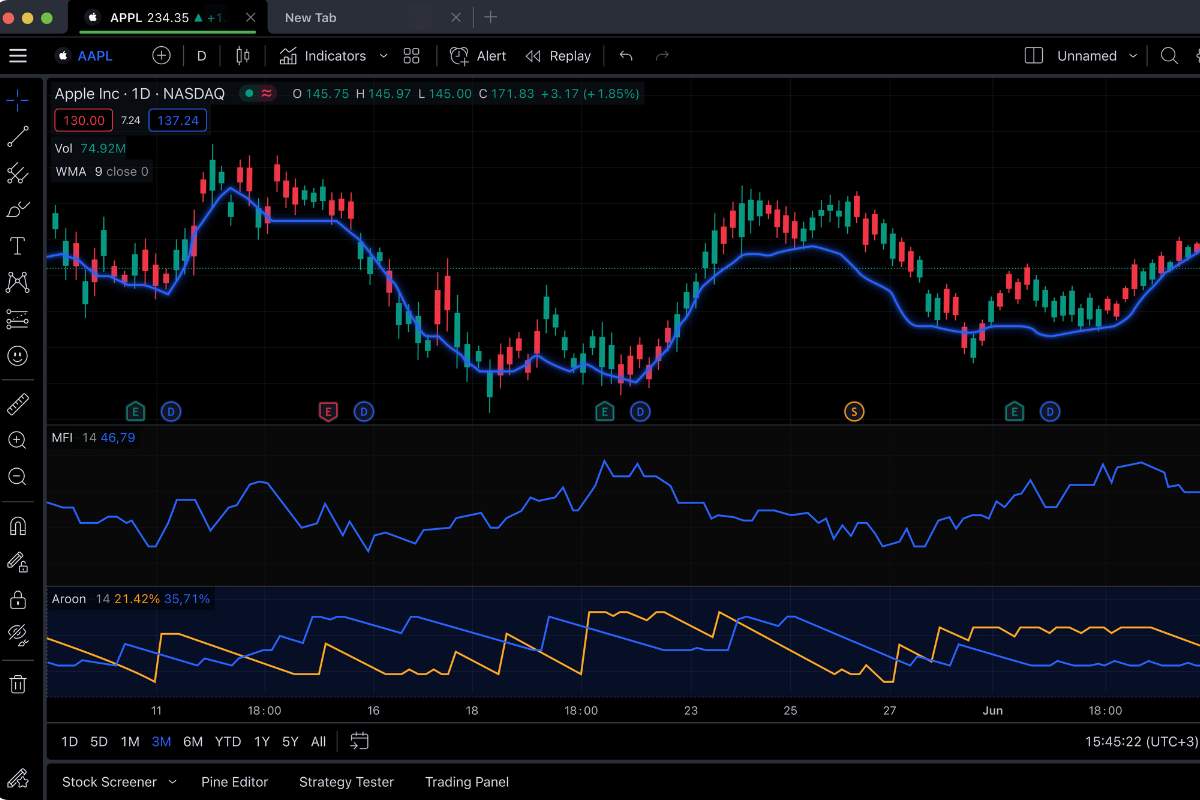
Task: Open the go to date calendar
Action: tap(360, 741)
